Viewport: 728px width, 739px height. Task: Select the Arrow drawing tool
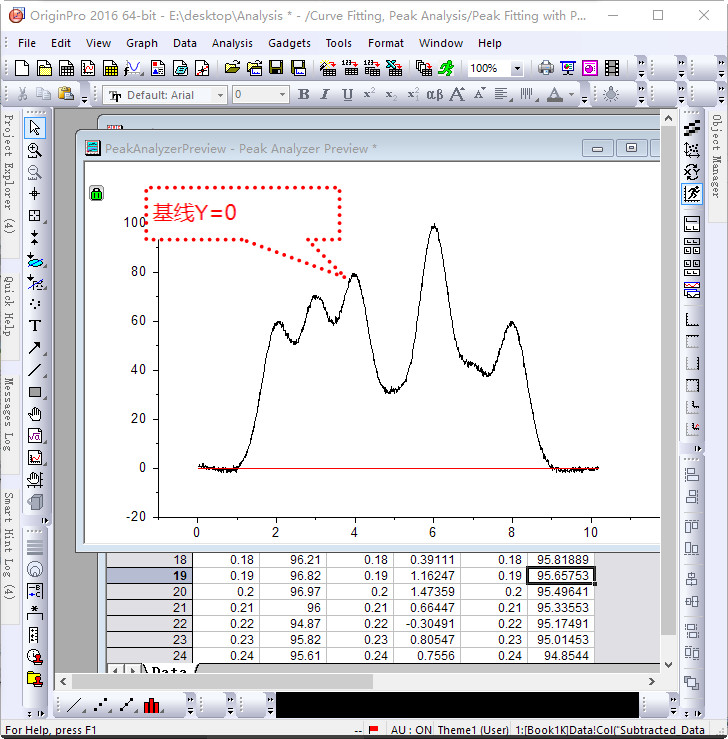(x=34, y=348)
